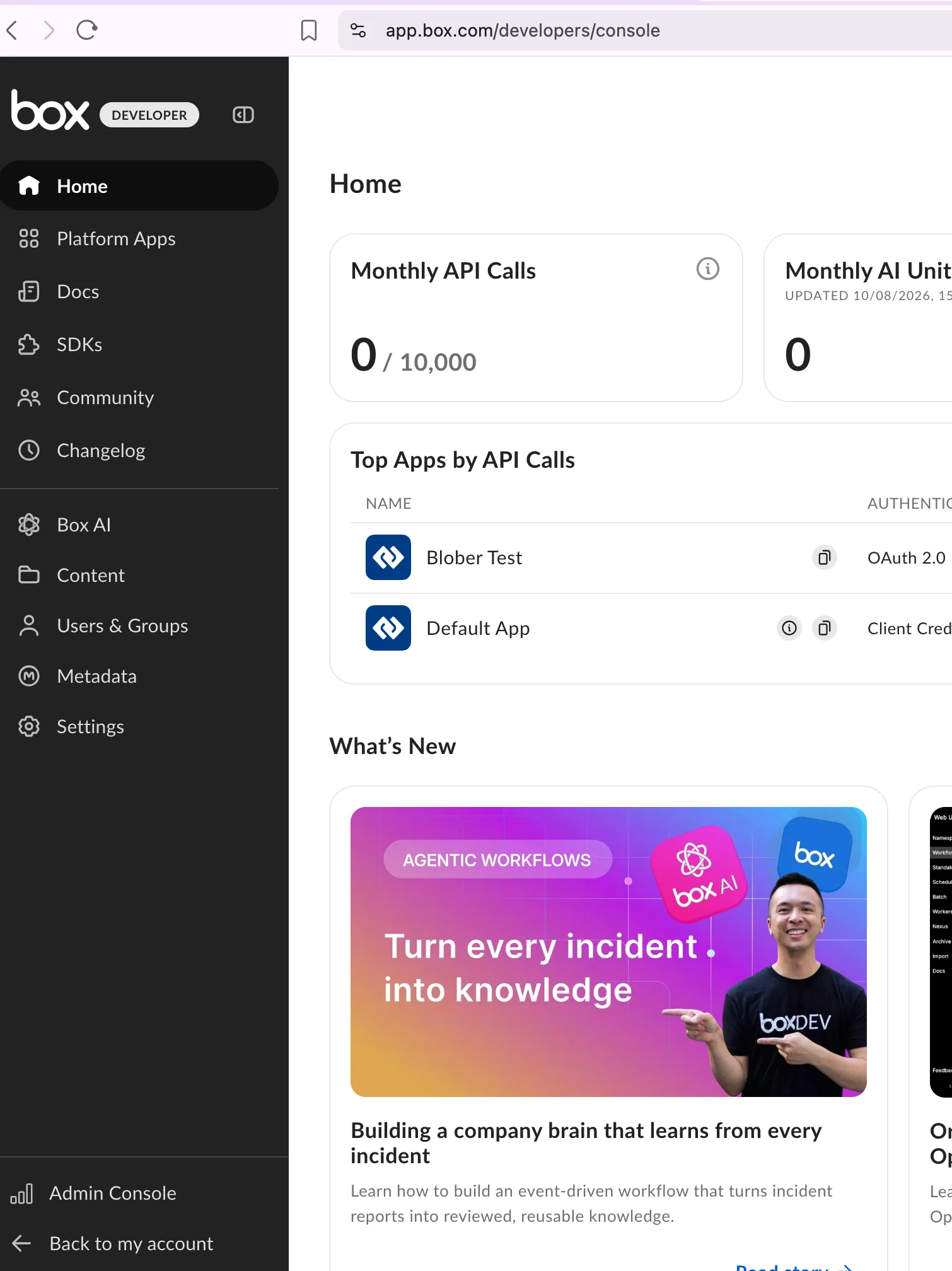Click the Box logo in sidebar
The height and width of the screenshot is (1271, 952).
tap(50, 111)
